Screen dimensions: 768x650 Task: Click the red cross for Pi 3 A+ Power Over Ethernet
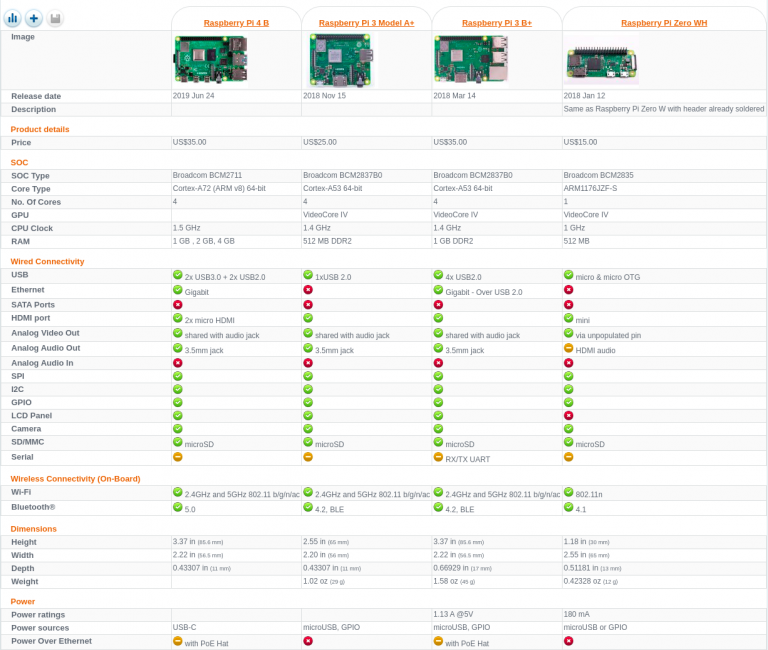click(308, 641)
